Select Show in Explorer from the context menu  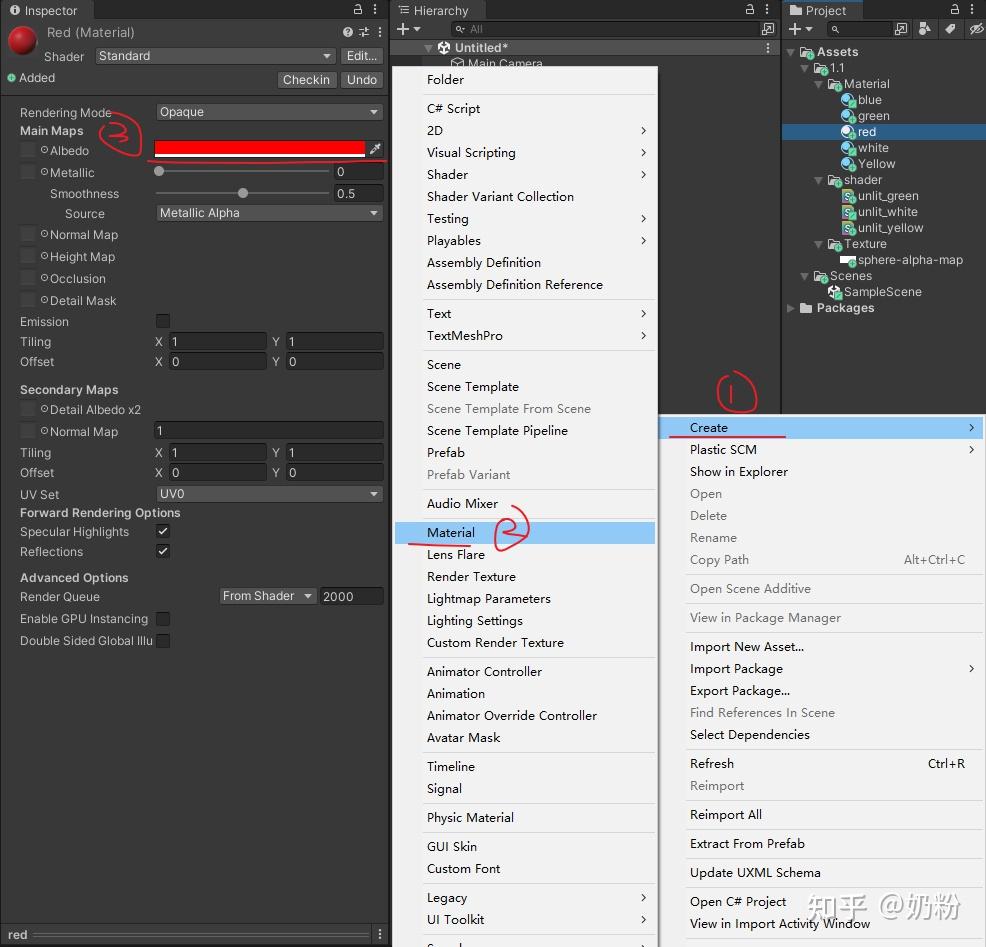pos(739,471)
